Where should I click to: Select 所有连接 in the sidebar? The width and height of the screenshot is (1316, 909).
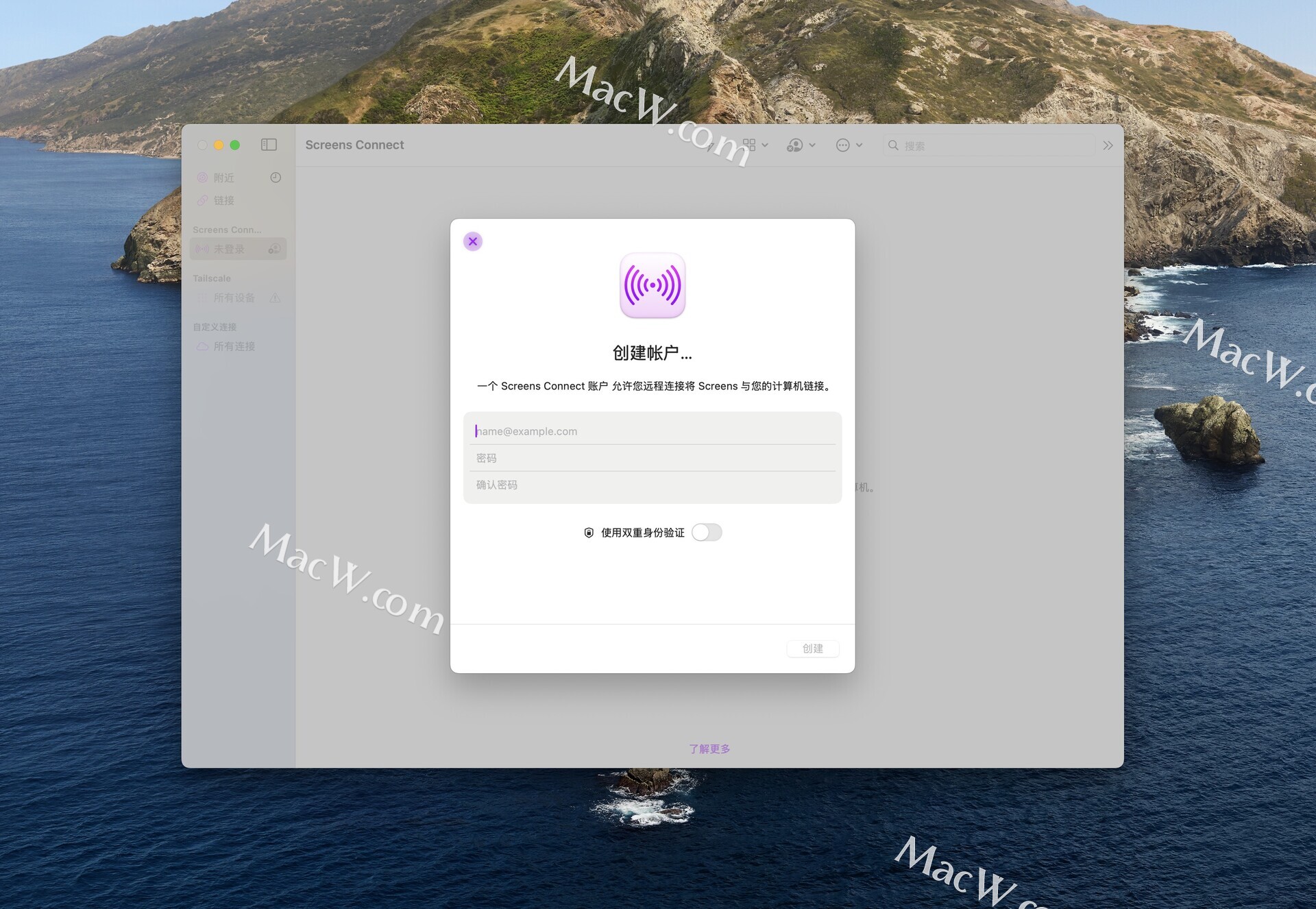tap(234, 346)
